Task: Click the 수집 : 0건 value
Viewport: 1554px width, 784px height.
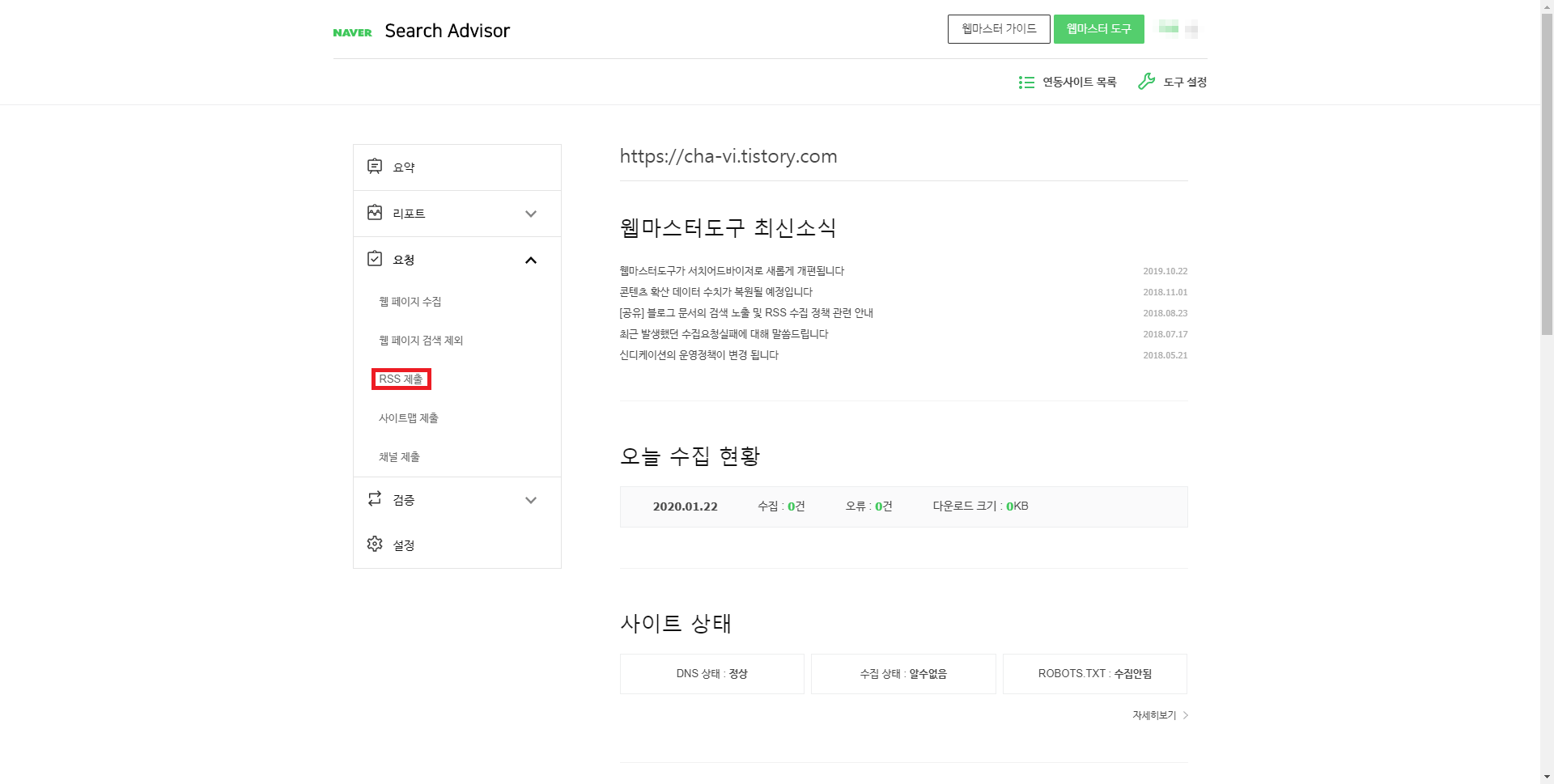Action: coord(781,506)
